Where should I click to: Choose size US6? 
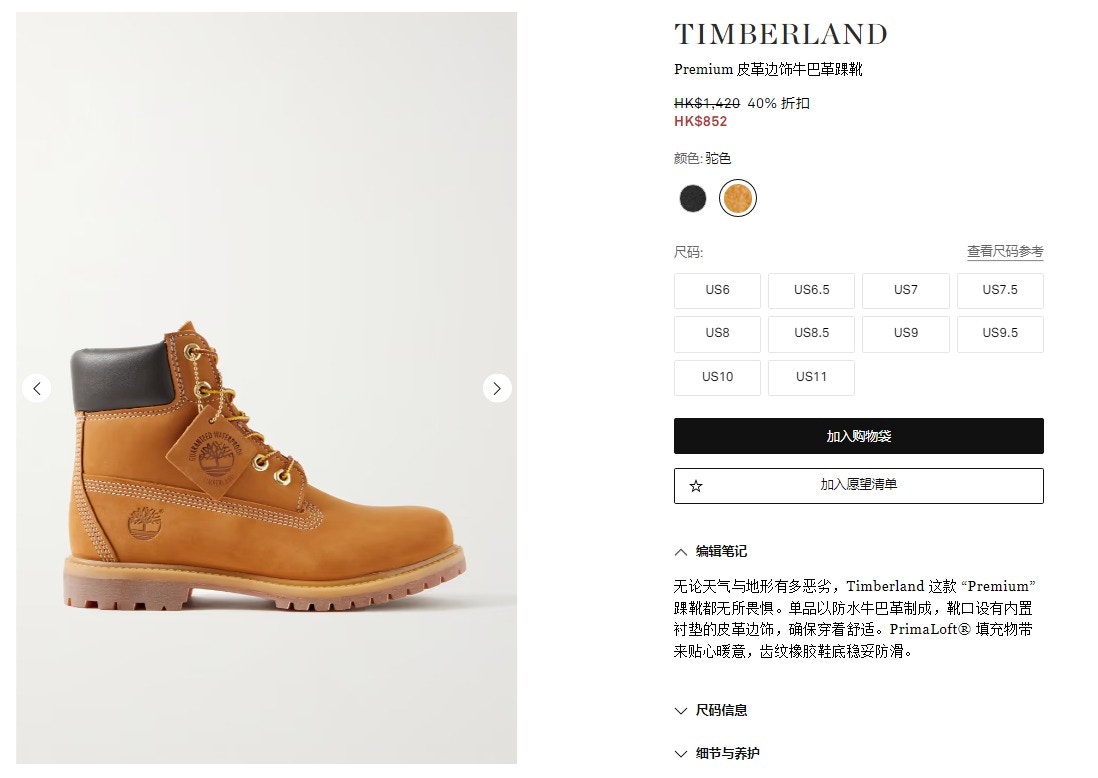[x=717, y=291]
